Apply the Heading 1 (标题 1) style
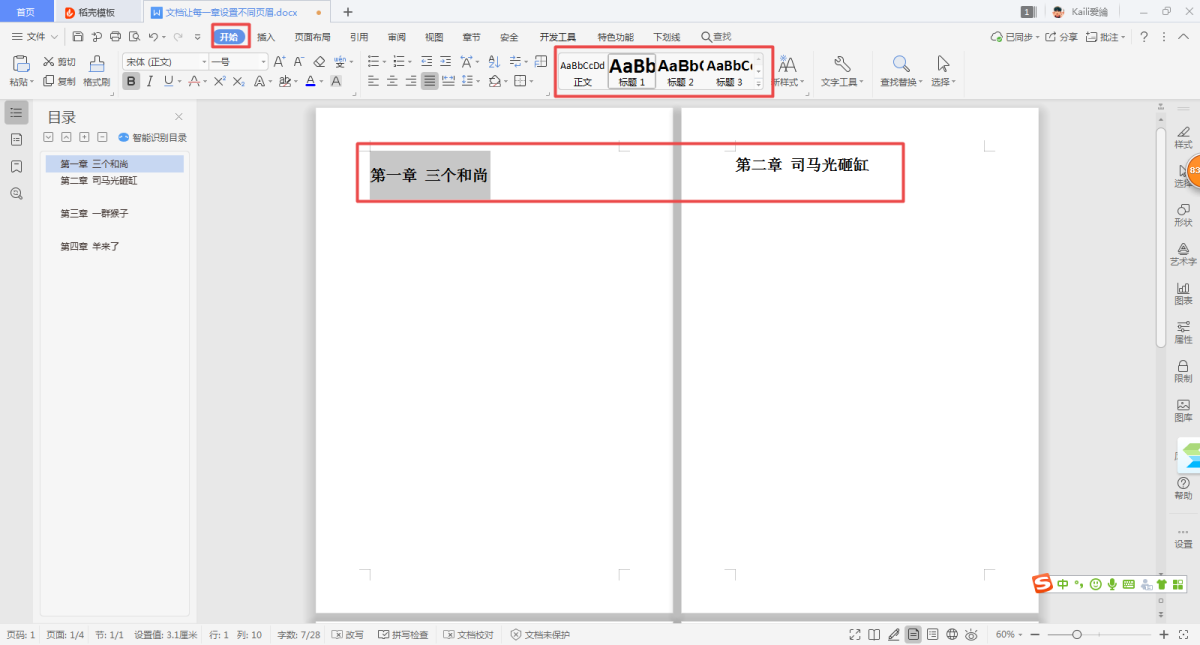Image resolution: width=1200 pixels, height=645 pixels. pyautogui.click(x=632, y=72)
